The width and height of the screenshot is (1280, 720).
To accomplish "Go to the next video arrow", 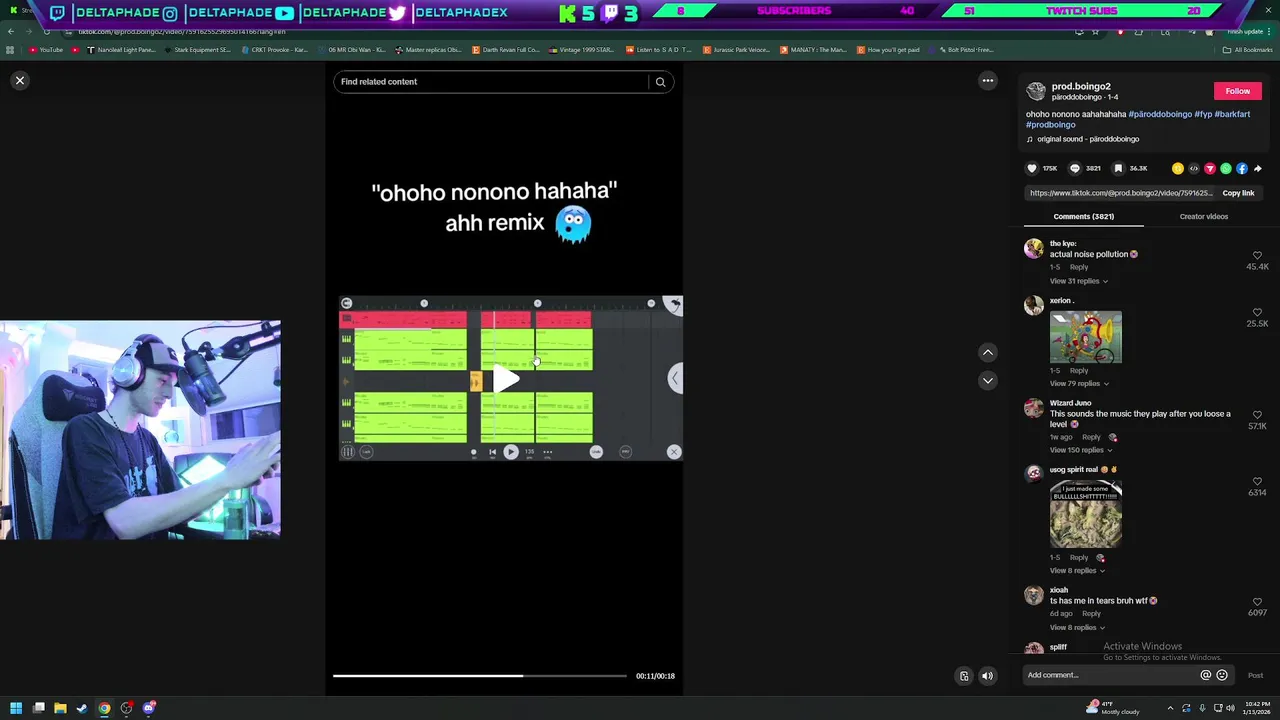I will [987, 380].
